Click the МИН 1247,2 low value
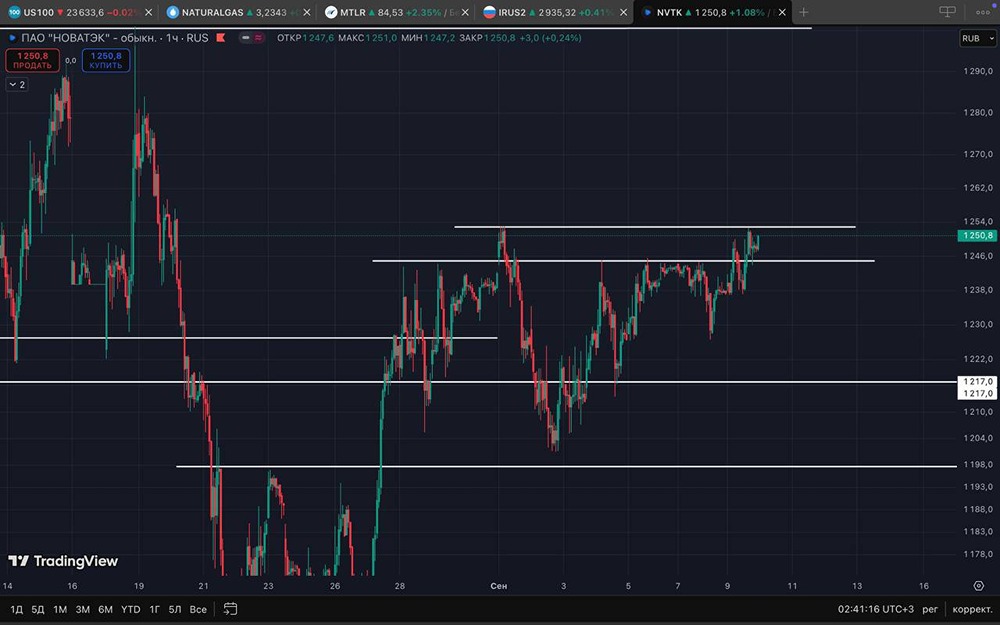Viewport: 1000px width, 625px height. pyautogui.click(x=429, y=38)
